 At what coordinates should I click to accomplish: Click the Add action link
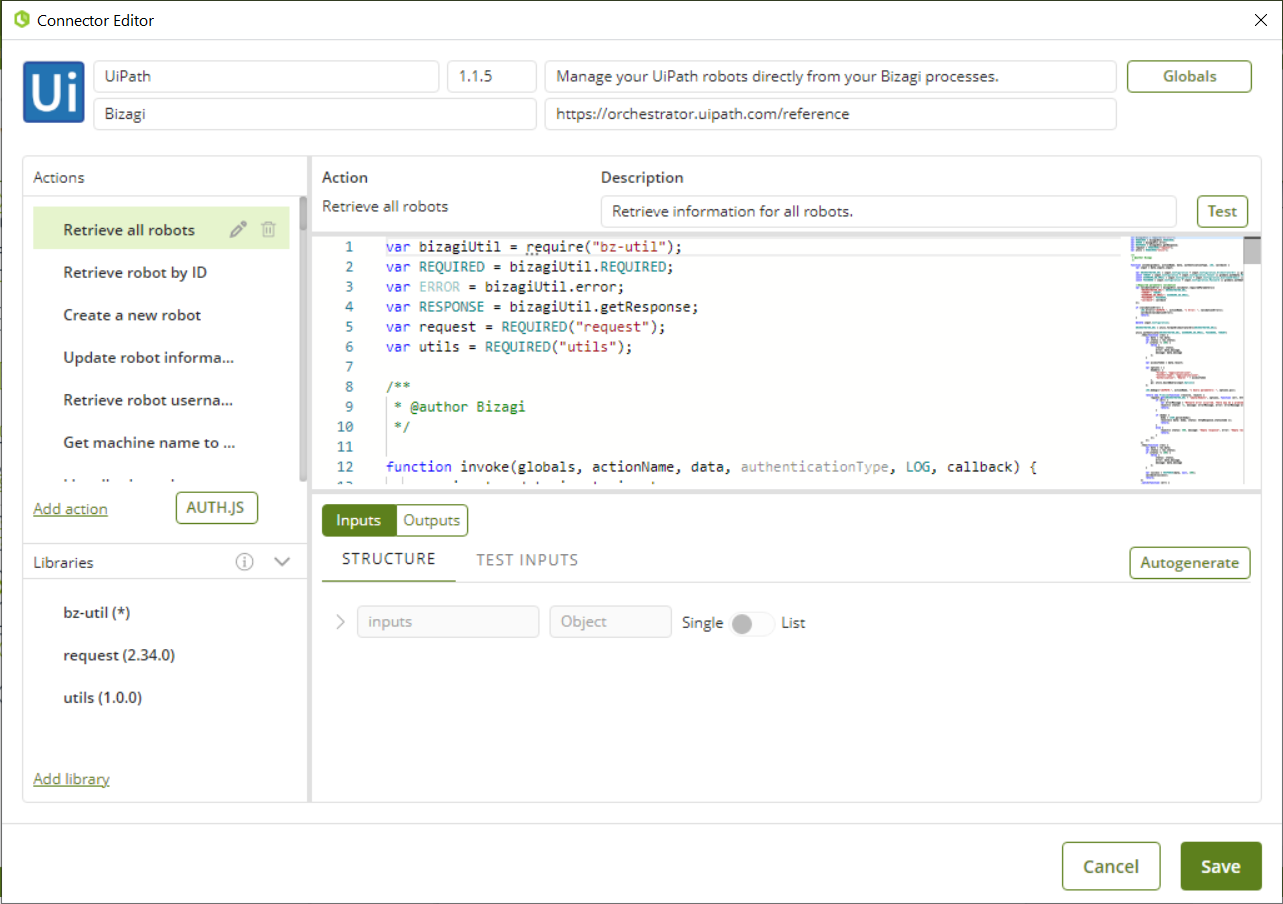70,509
